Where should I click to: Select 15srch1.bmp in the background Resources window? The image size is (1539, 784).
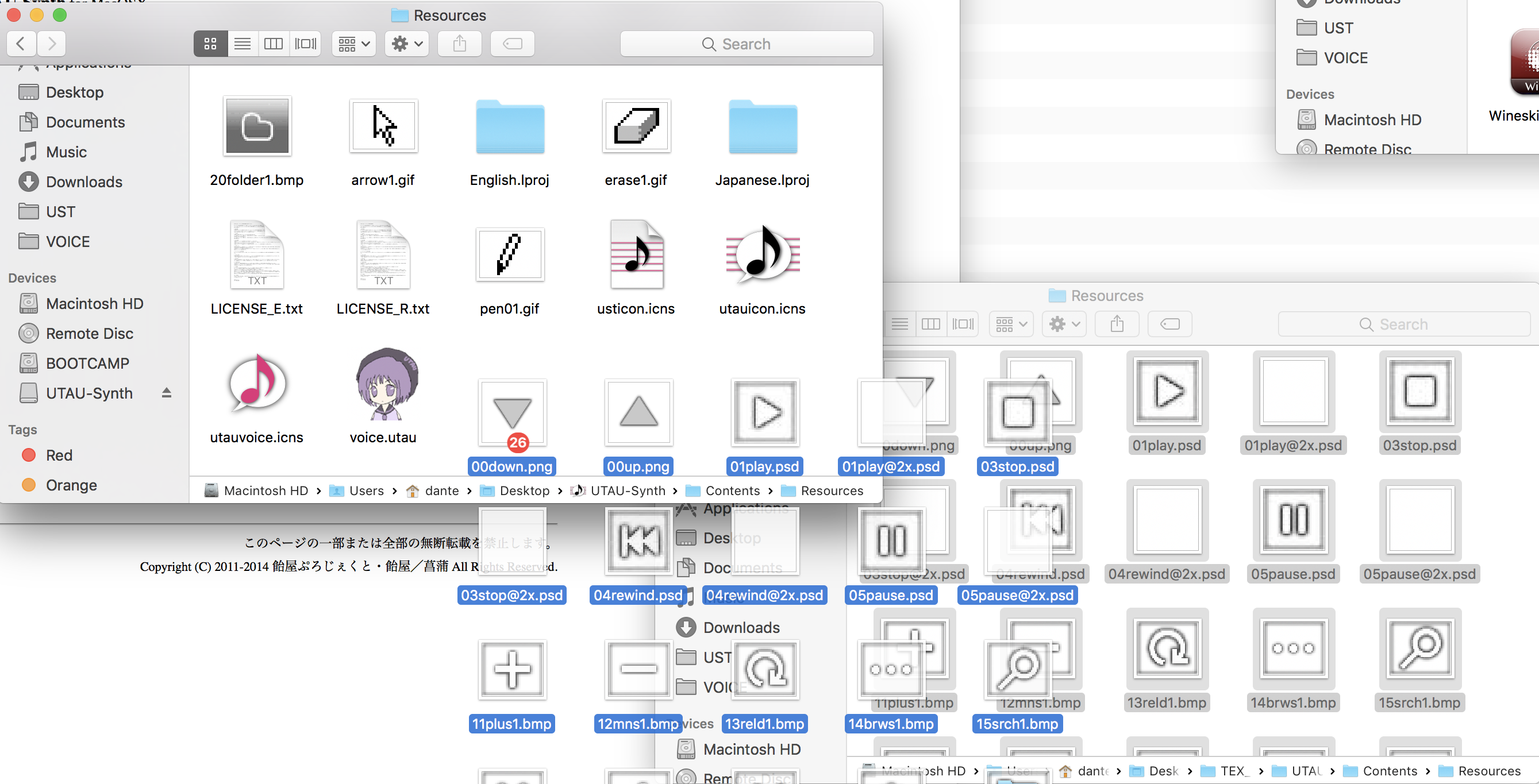pyautogui.click(x=1420, y=648)
